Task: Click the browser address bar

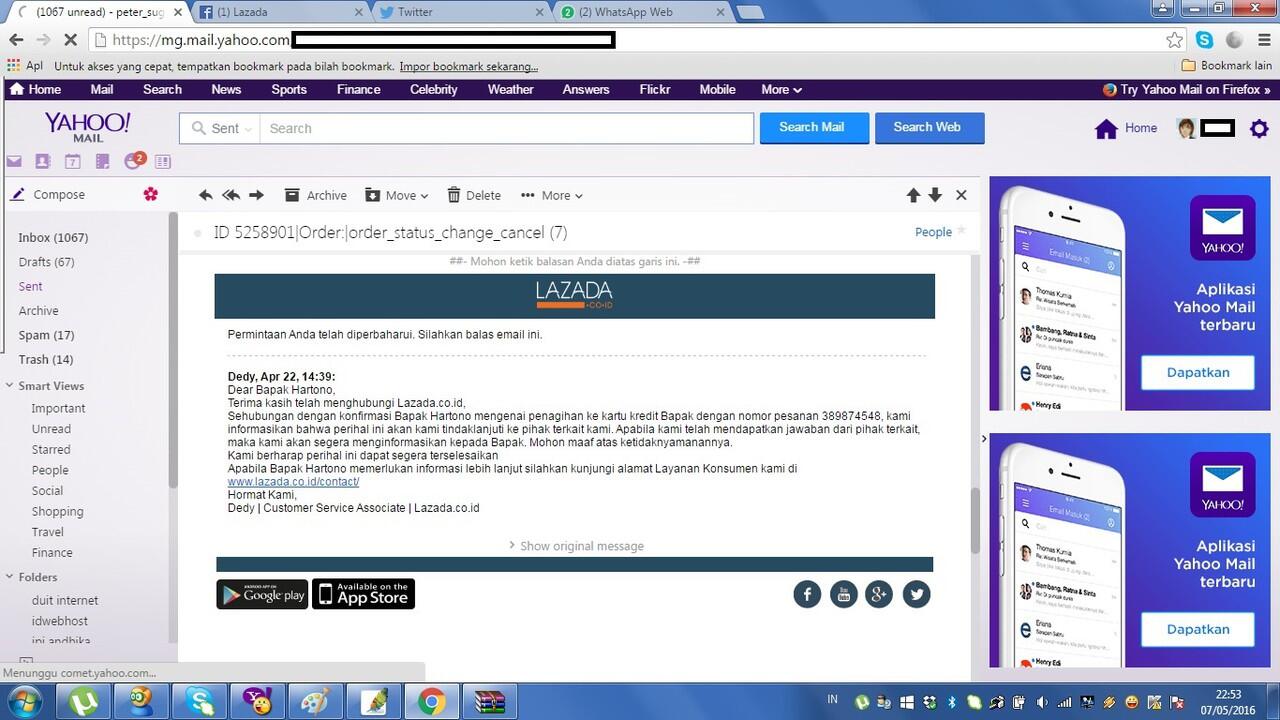Action: (635, 40)
